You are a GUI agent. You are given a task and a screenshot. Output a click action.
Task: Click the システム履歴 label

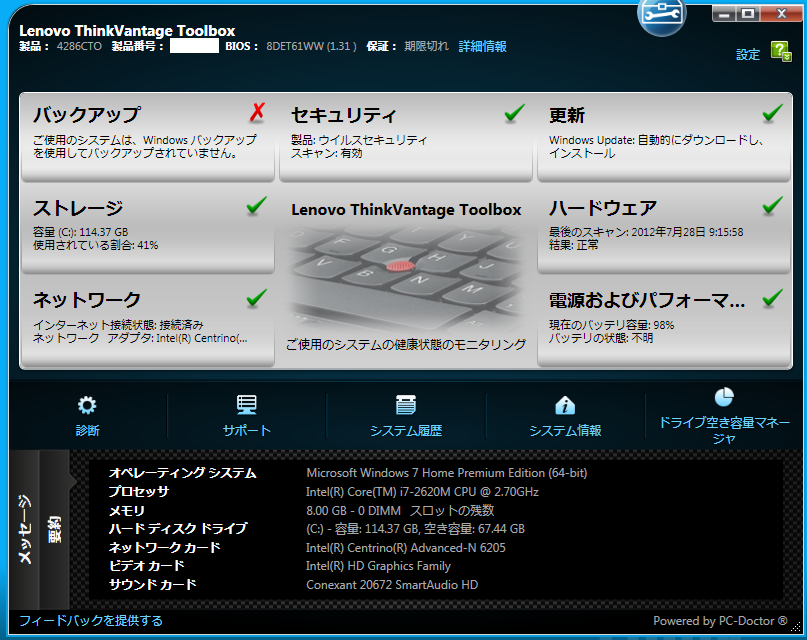coord(406,430)
